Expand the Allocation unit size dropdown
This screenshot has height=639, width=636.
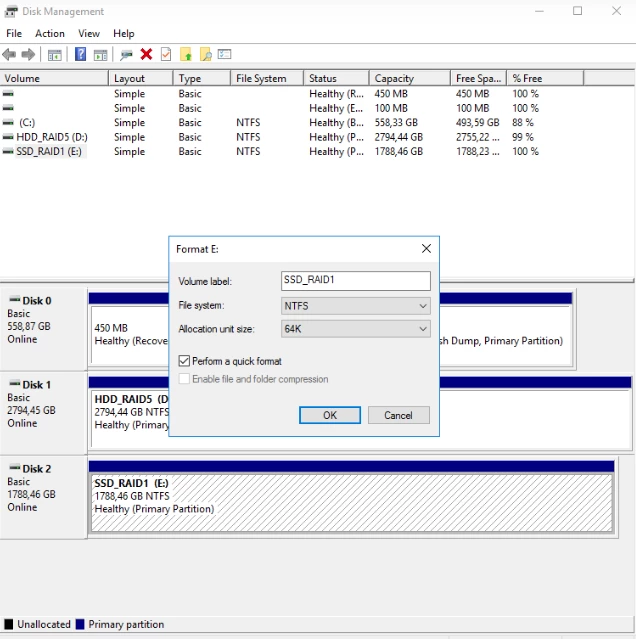click(356, 329)
